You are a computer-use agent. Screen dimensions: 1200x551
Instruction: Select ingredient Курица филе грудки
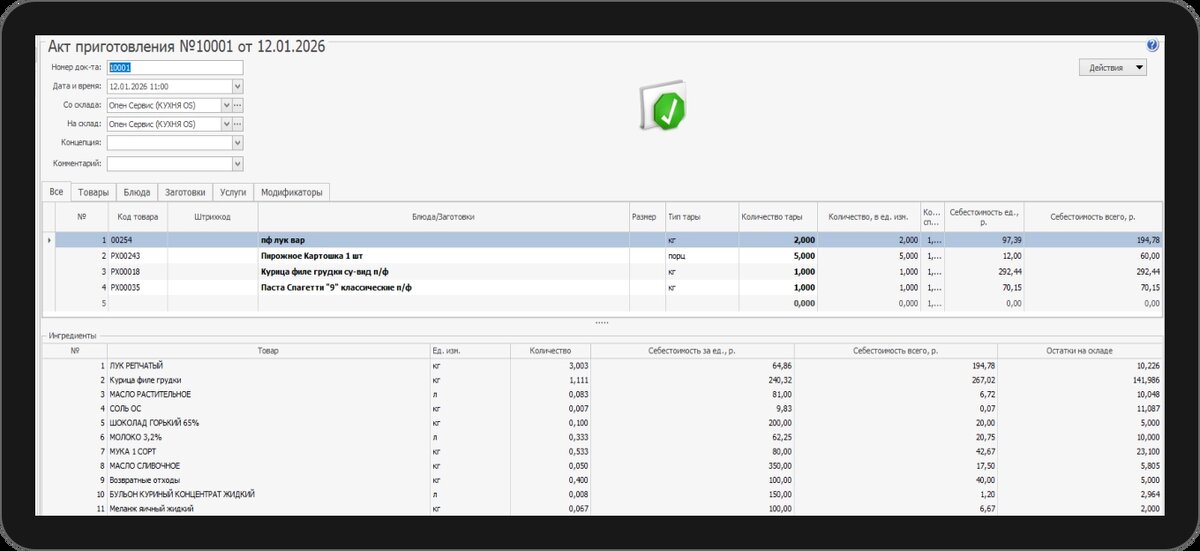tap(603, 380)
